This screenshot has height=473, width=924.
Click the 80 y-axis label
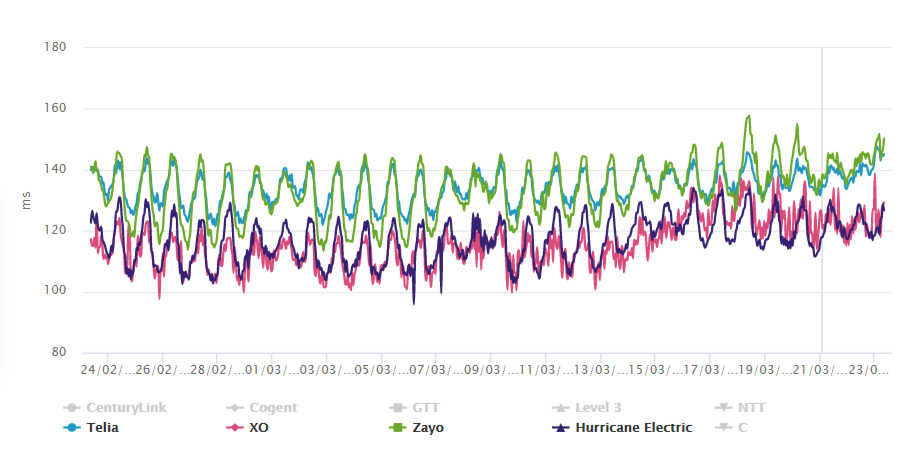pos(58,352)
